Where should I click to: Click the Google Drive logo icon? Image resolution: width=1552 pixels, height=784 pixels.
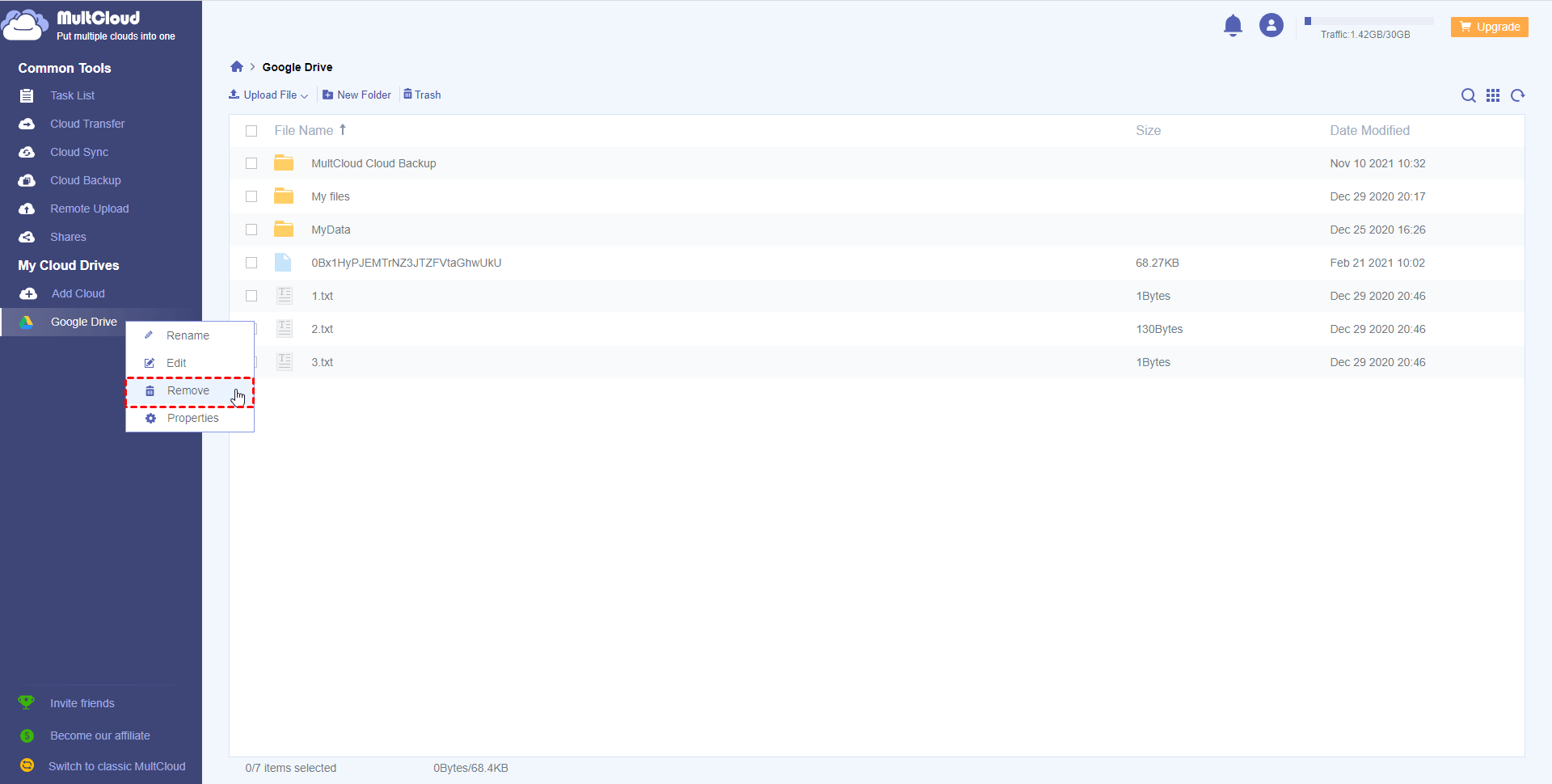[x=27, y=322]
